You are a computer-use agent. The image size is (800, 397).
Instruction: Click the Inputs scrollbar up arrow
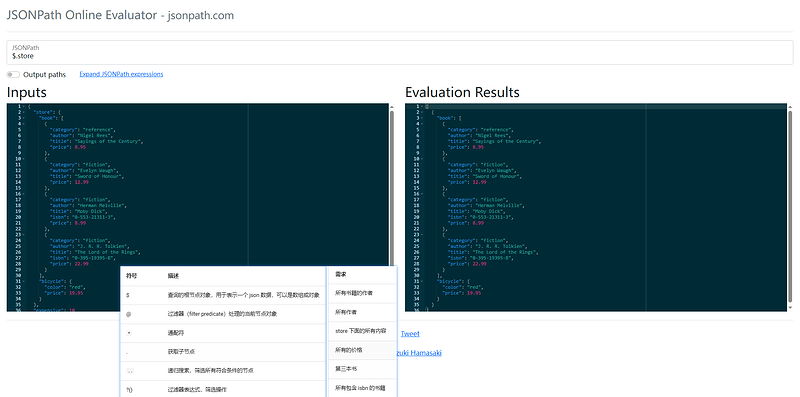pos(392,107)
